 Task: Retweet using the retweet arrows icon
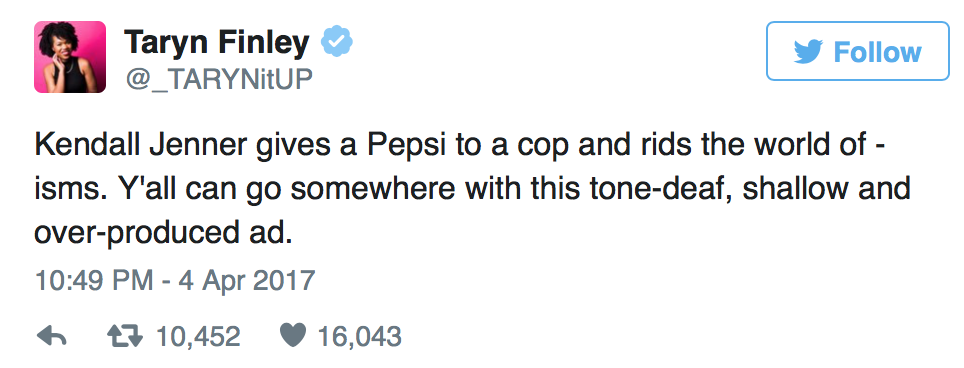[125, 336]
